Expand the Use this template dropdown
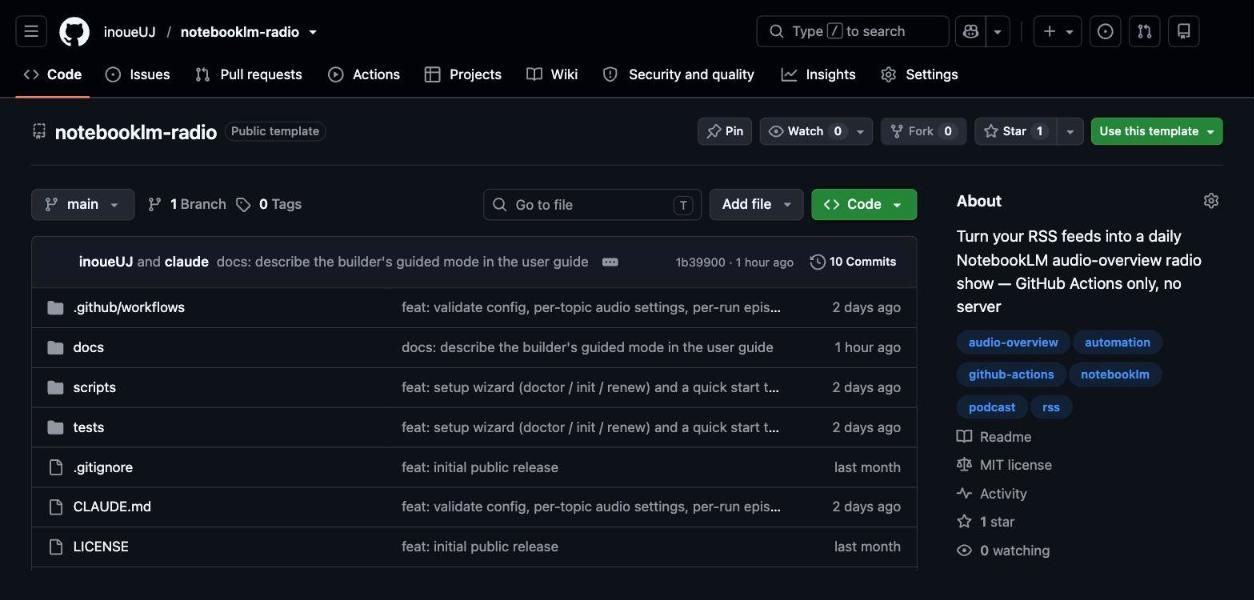Viewport: 1254px width, 600px height. pos(1157,131)
